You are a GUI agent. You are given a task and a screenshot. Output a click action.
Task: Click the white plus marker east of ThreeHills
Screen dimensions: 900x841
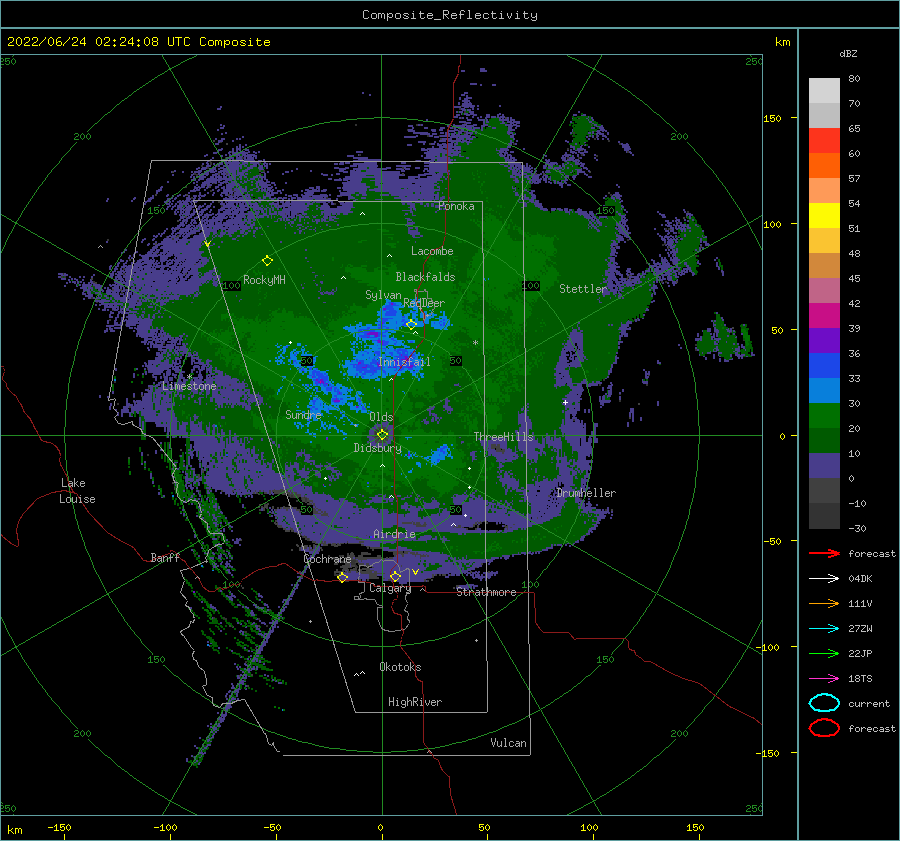click(565, 402)
